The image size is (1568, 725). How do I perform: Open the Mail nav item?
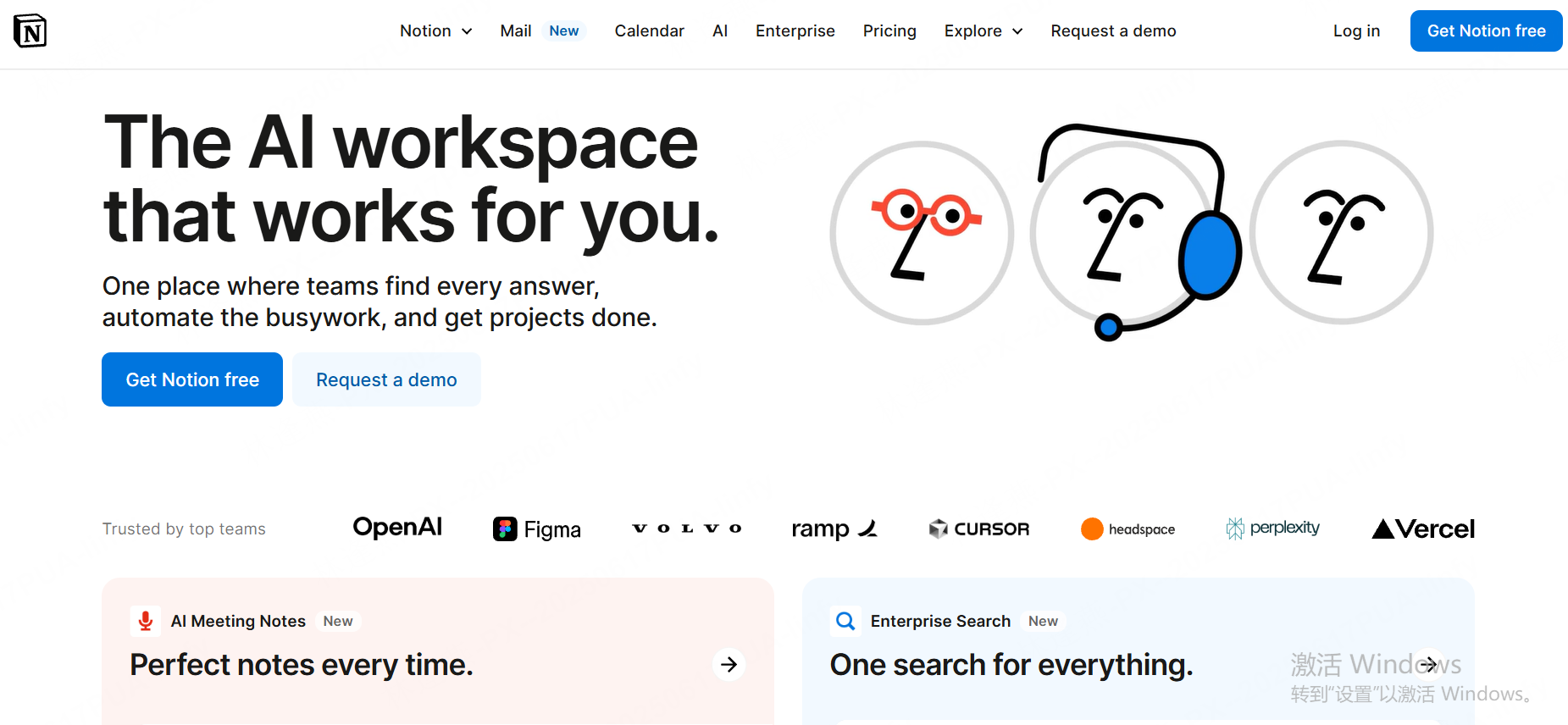516,30
